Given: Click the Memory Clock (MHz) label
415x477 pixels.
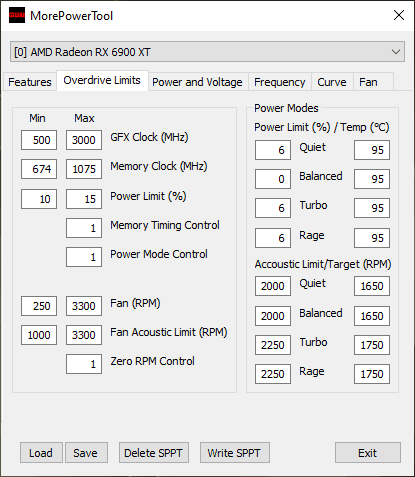Looking at the screenshot, I should point(159,166).
